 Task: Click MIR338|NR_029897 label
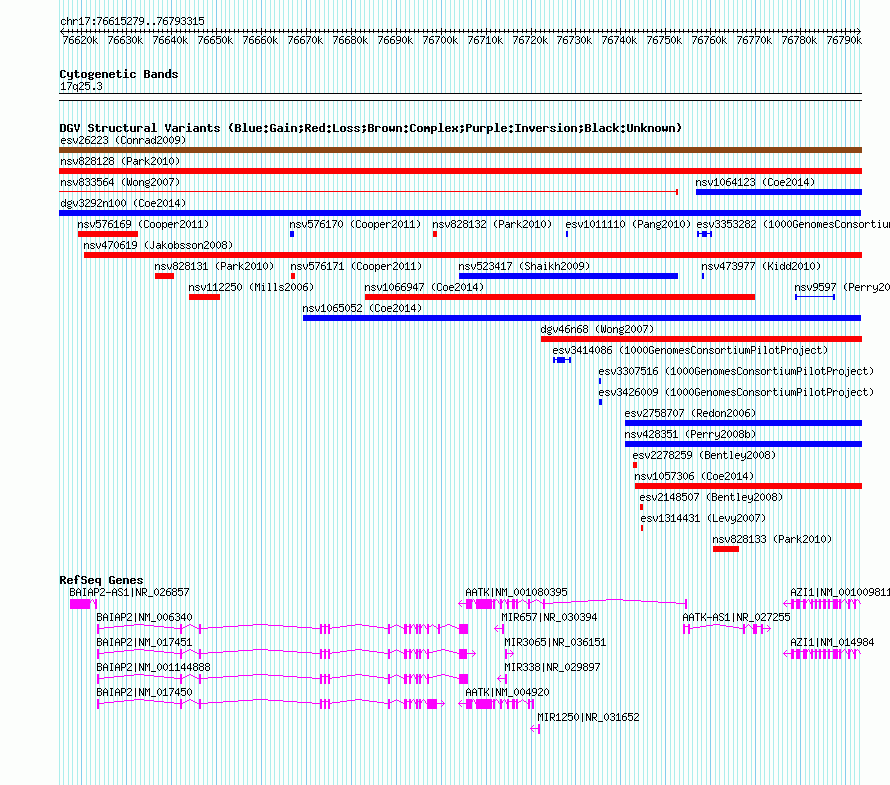(x=552, y=667)
